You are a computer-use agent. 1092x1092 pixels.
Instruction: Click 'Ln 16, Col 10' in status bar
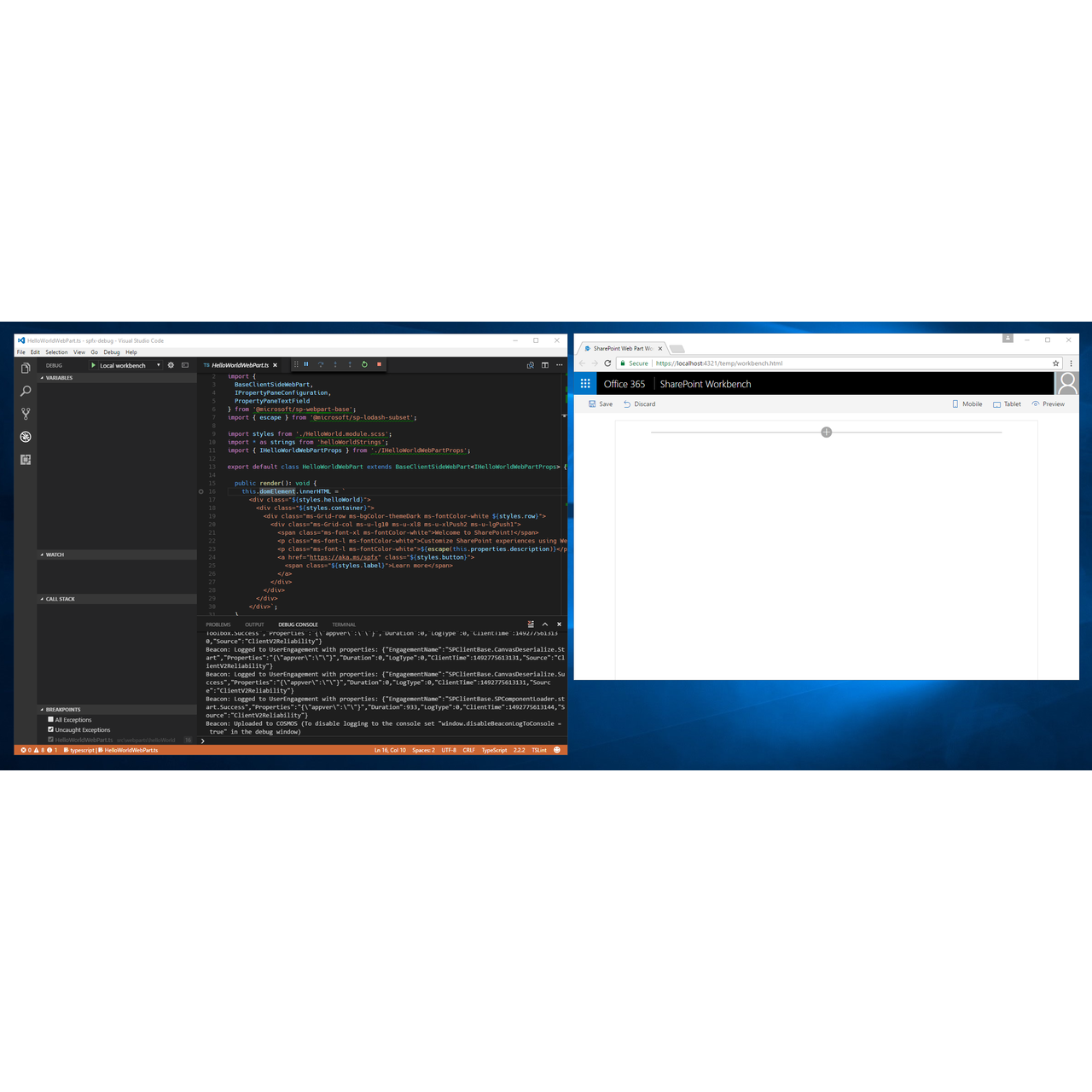(390, 750)
